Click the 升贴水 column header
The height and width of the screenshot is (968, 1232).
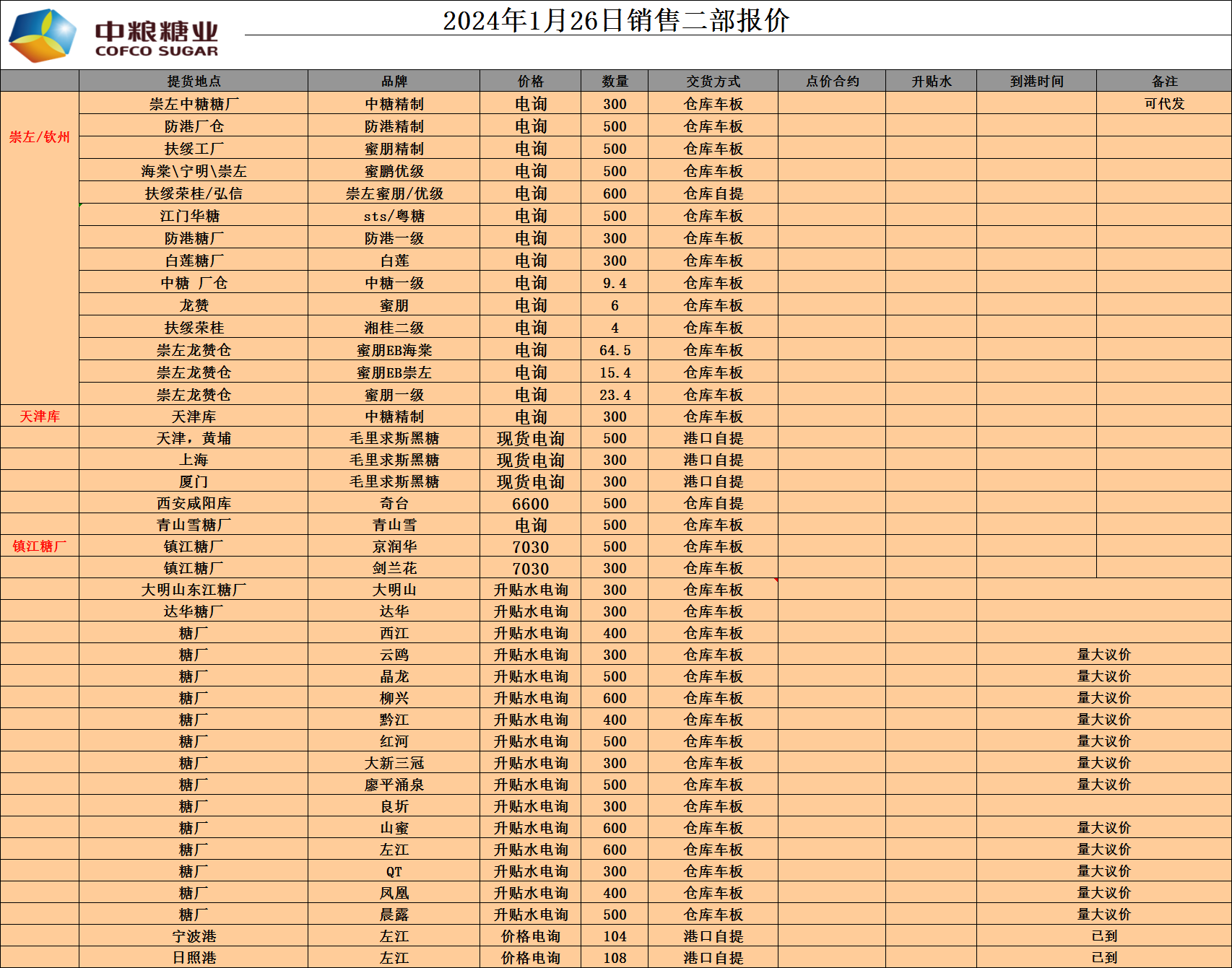tap(931, 81)
